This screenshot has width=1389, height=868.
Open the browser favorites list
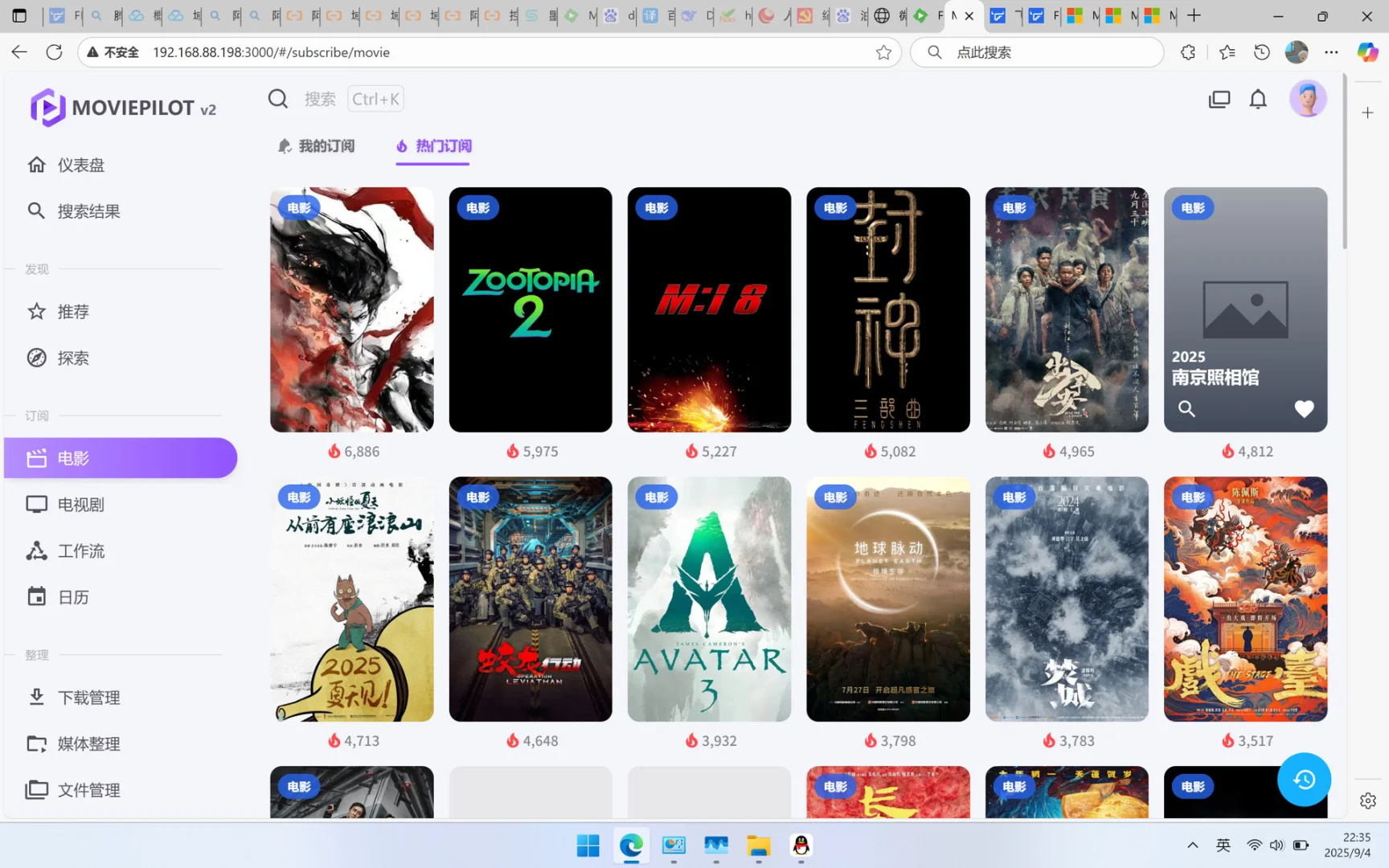coord(1227,52)
